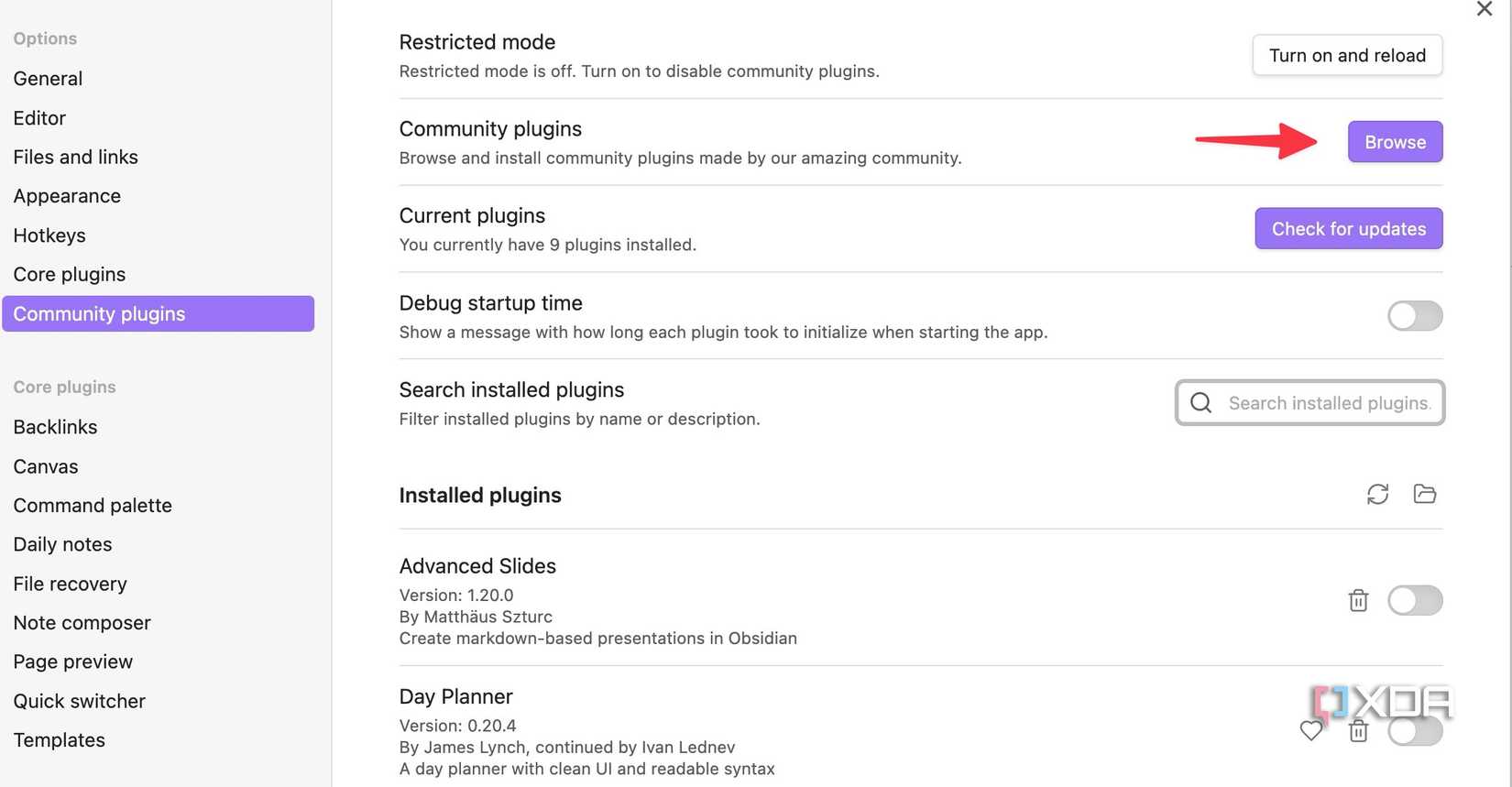Image resolution: width=1512 pixels, height=787 pixels.
Task: Open Daily notes plugin settings
Action: [62, 544]
